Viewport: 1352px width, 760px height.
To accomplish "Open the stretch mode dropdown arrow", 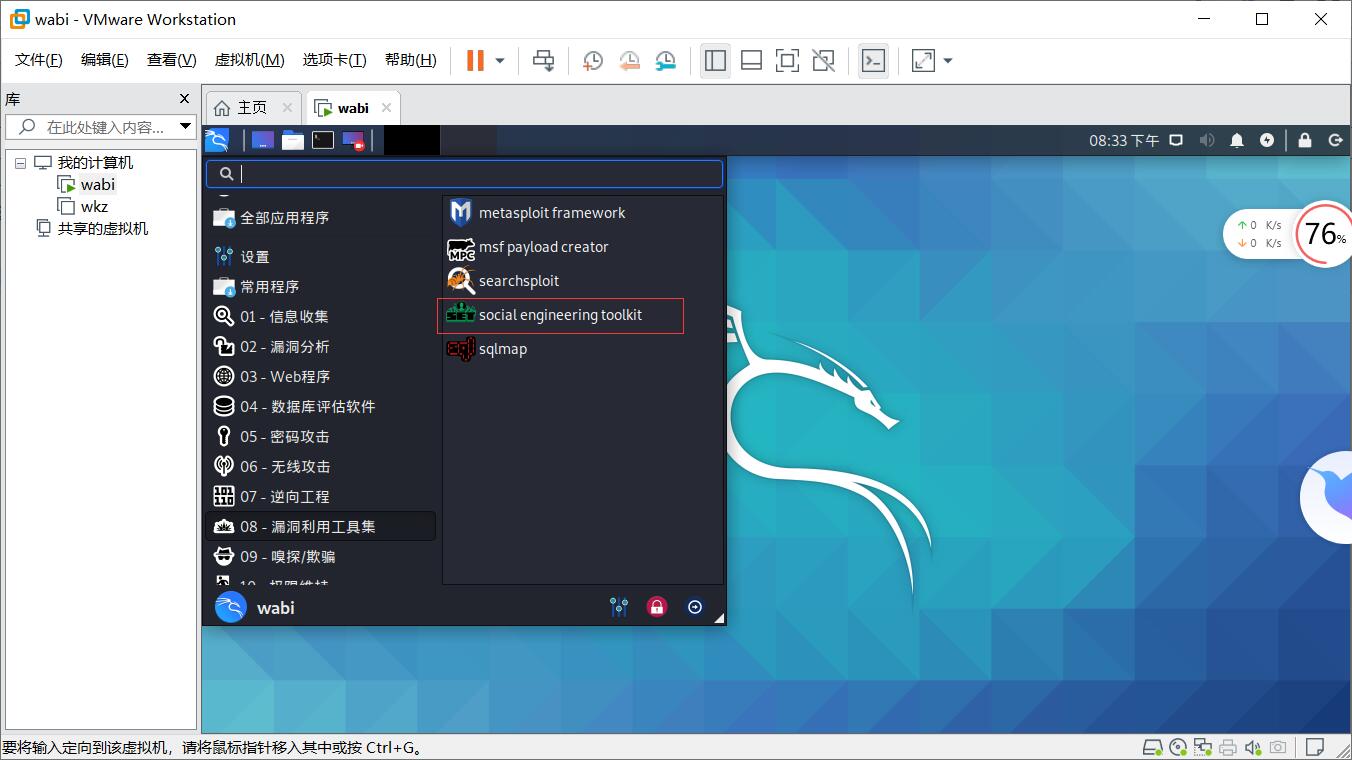I will coord(948,61).
